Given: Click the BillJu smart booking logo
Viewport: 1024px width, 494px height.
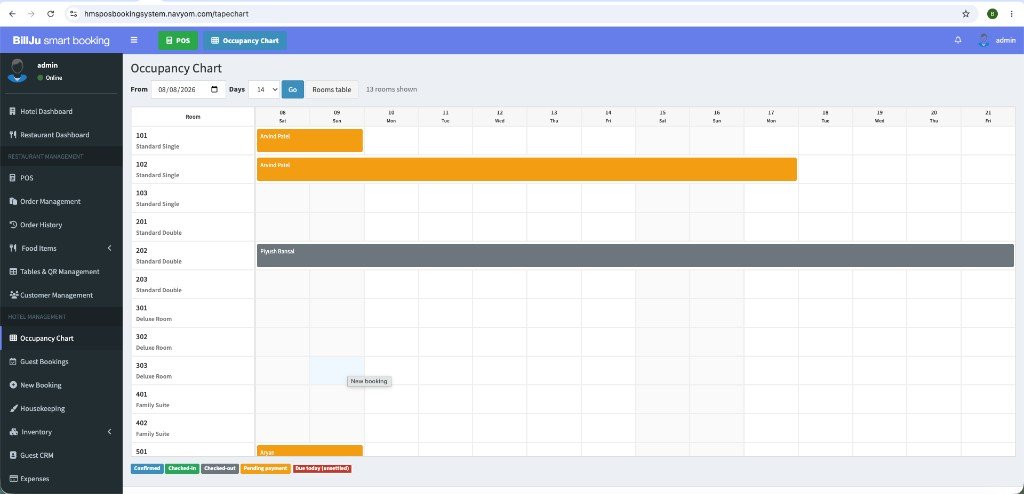Looking at the screenshot, I should click(x=61, y=41).
